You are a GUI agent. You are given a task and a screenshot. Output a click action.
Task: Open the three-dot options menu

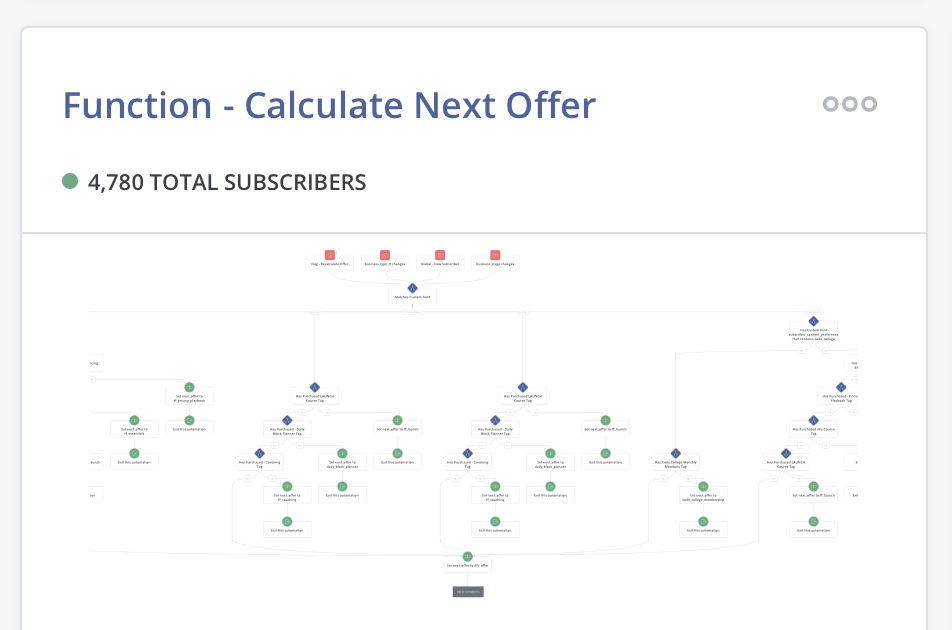[848, 103]
